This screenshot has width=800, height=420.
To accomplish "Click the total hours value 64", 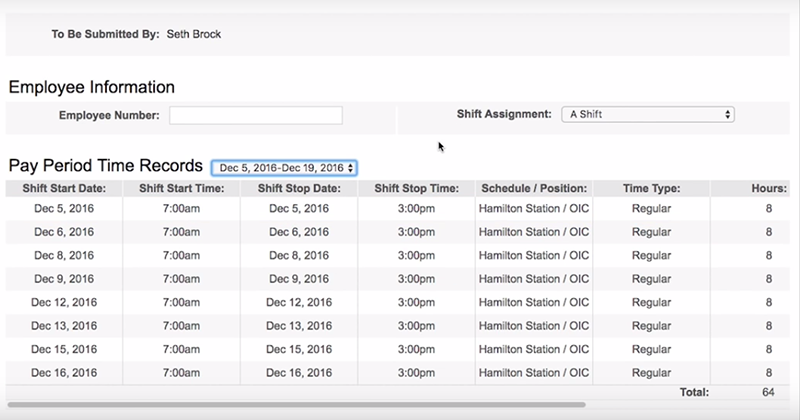I will click(768, 392).
